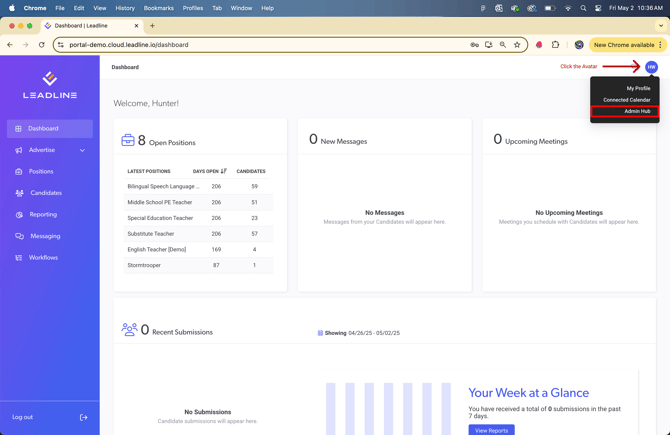Screen dimensions: 670x435
Task: Click the calendar icon beside Showing dates
Action: tap(320, 333)
